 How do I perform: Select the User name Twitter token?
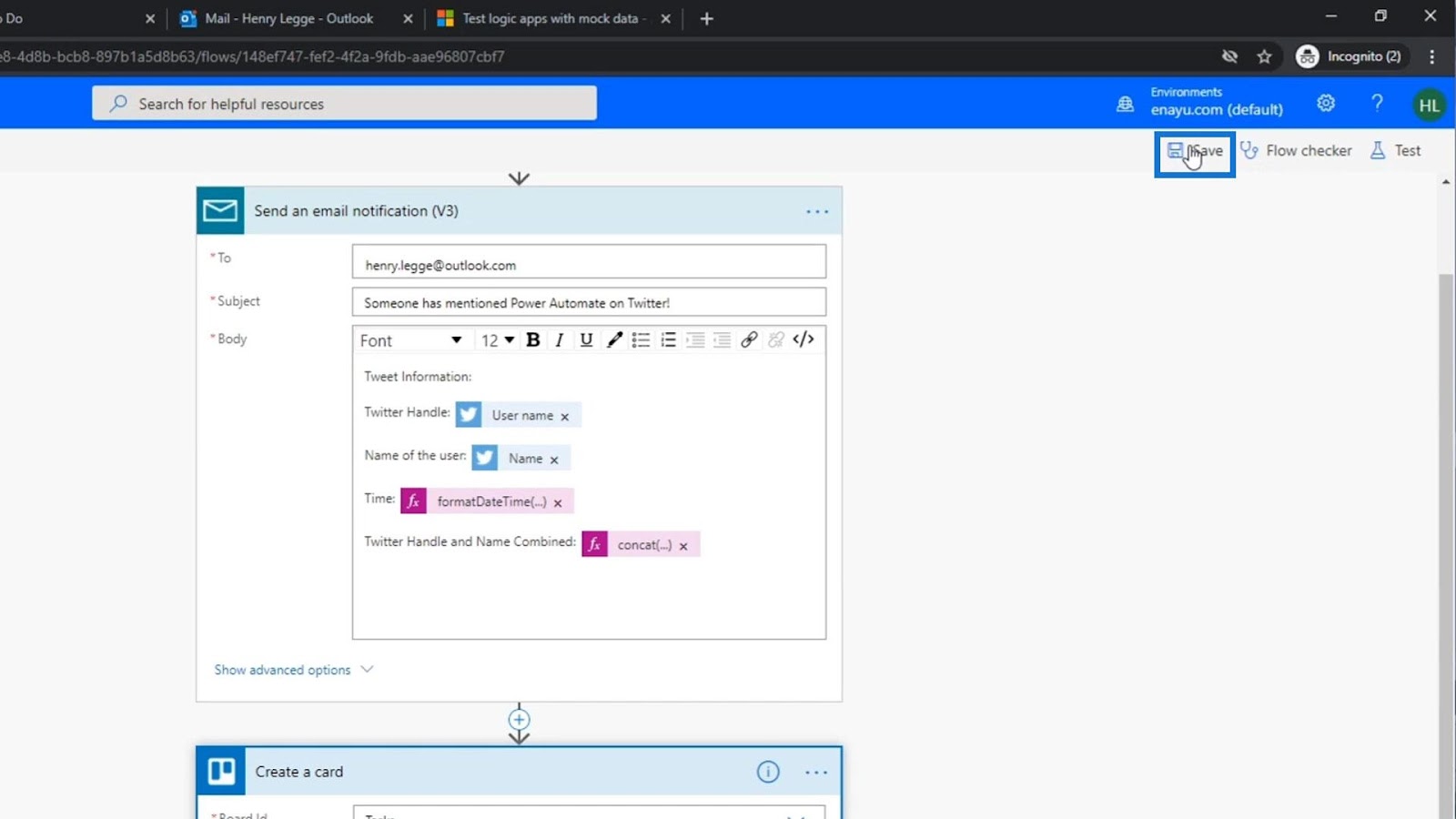(x=518, y=415)
